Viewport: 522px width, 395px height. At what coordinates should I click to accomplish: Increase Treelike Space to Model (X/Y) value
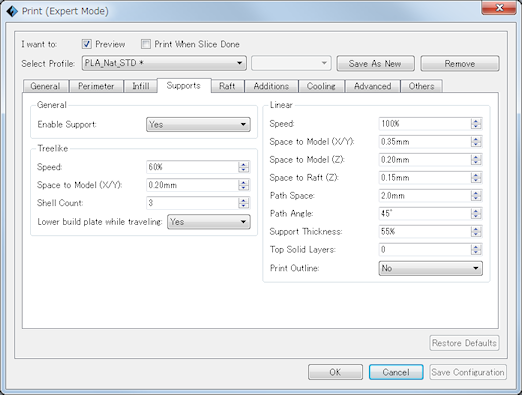(244, 182)
